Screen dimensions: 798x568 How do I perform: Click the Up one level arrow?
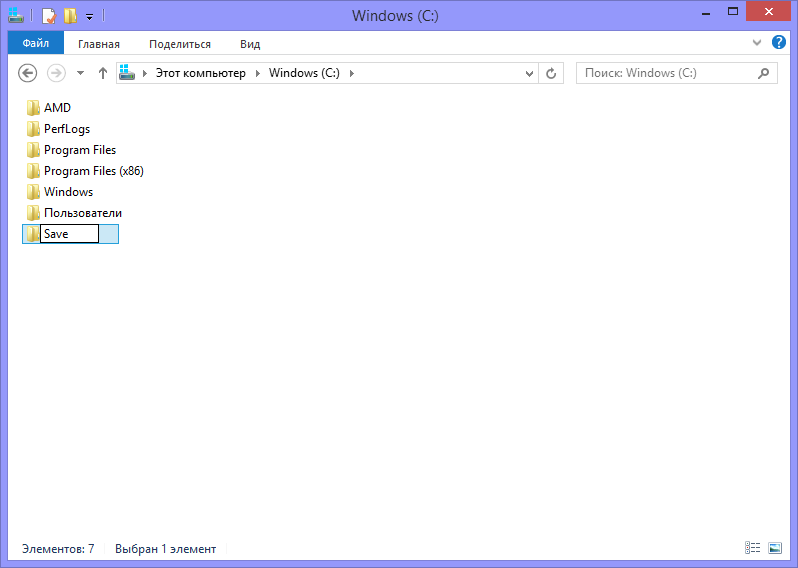[103, 73]
